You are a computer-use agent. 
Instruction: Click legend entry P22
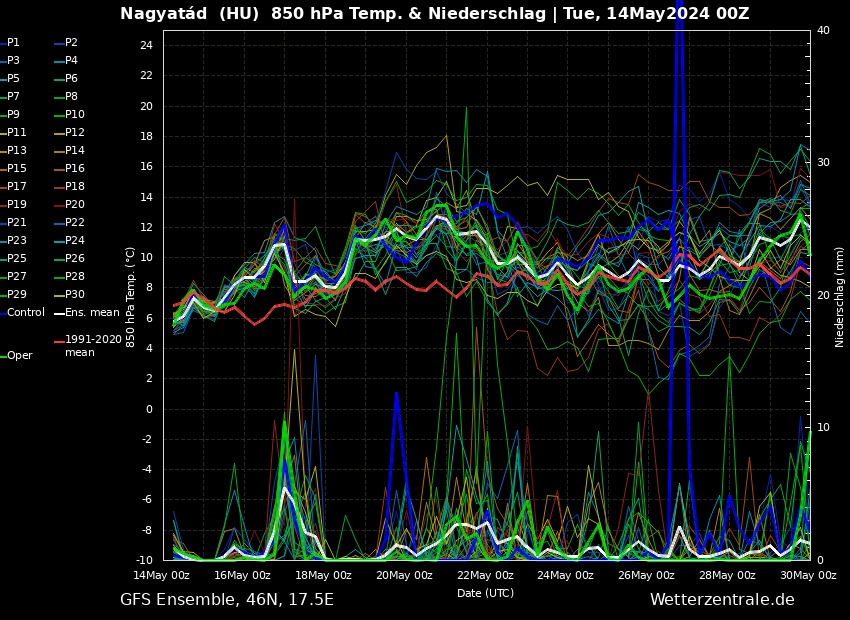[75, 222]
